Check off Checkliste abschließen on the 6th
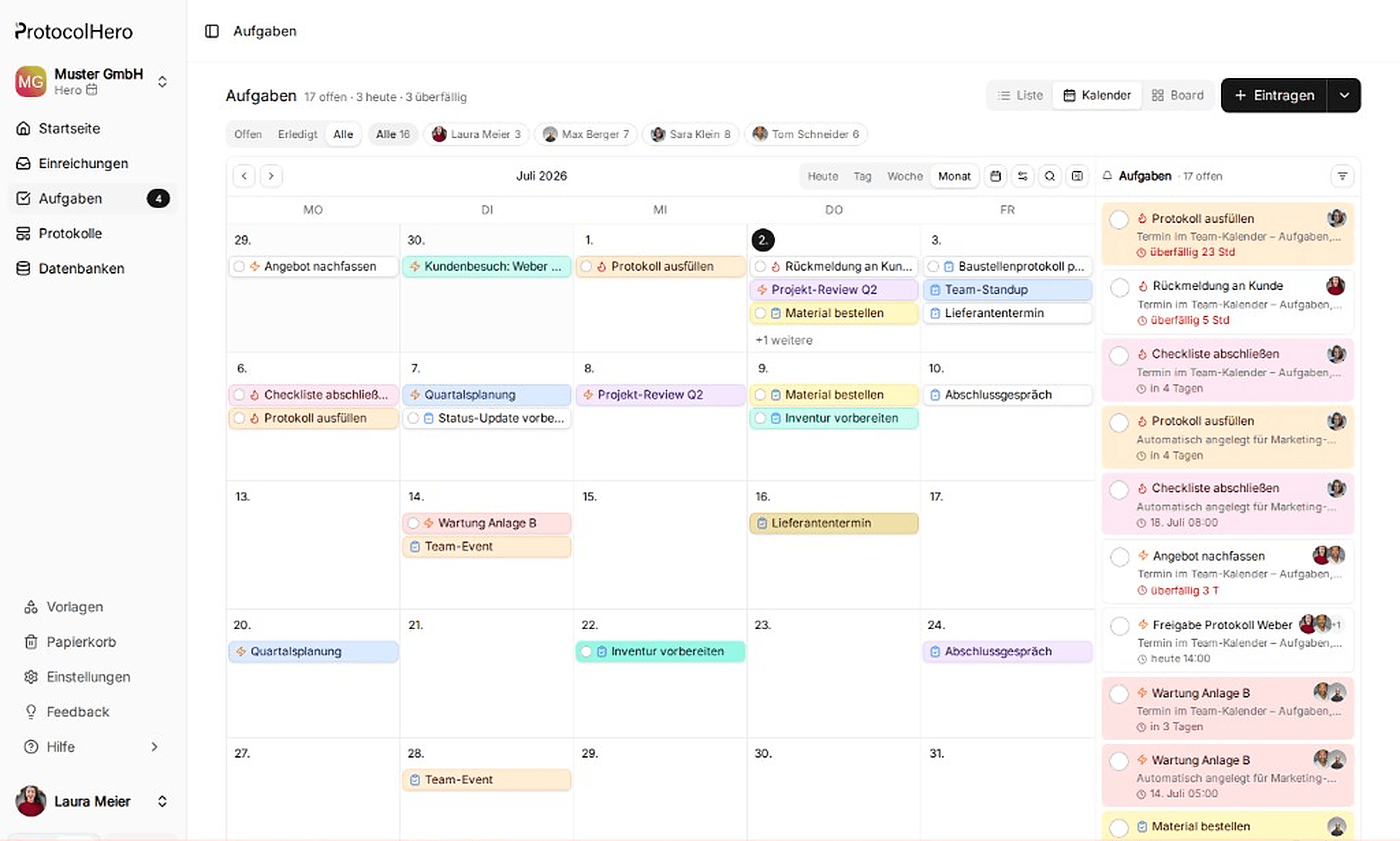This screenshot has width=1400, height=841. [x=239, y=395]
